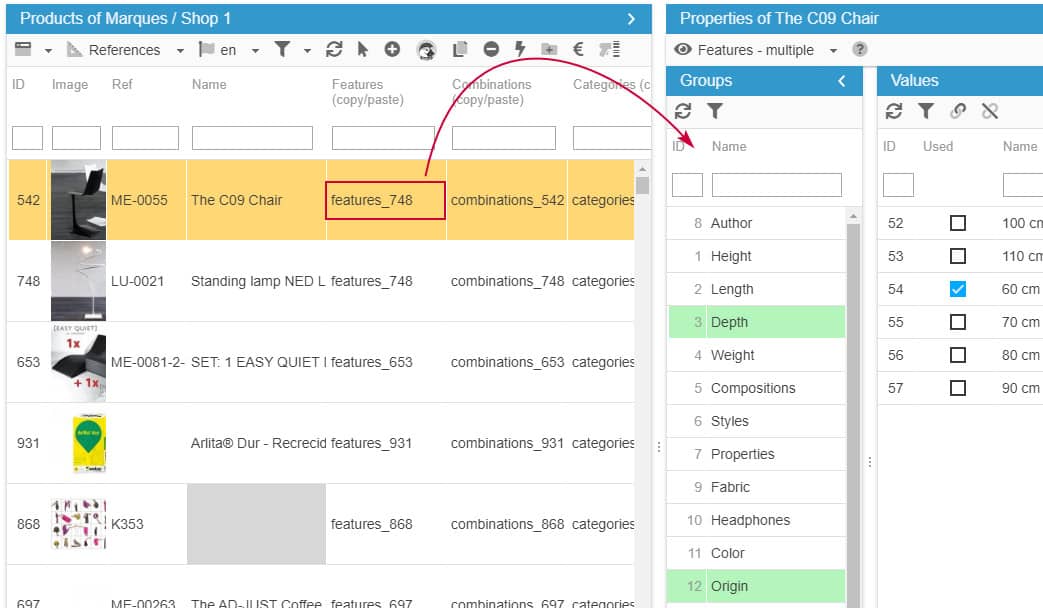Click features_748 cell of The C09 Chair

click(385, 200)
